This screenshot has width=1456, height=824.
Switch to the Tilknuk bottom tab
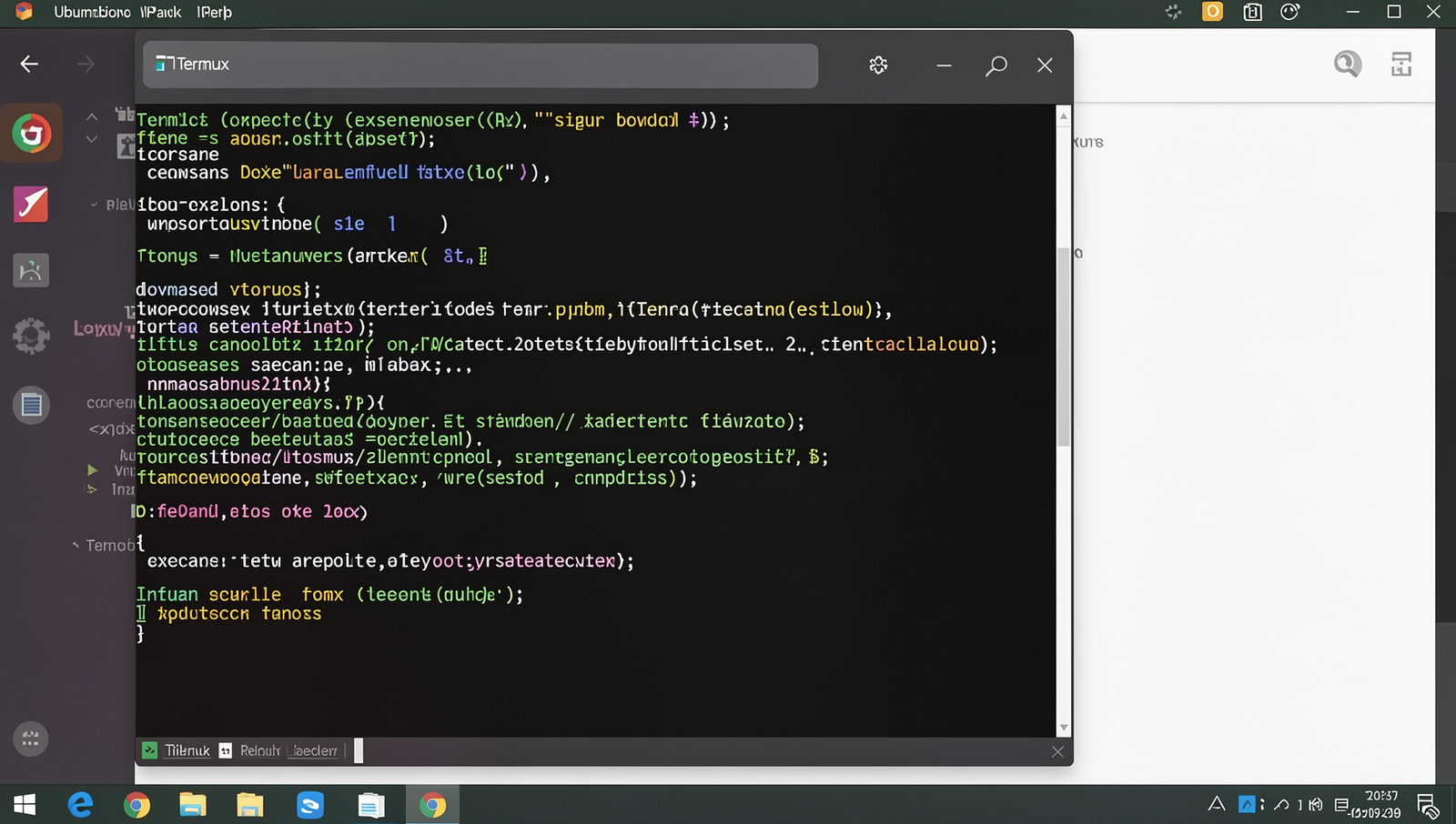point(177,750)
